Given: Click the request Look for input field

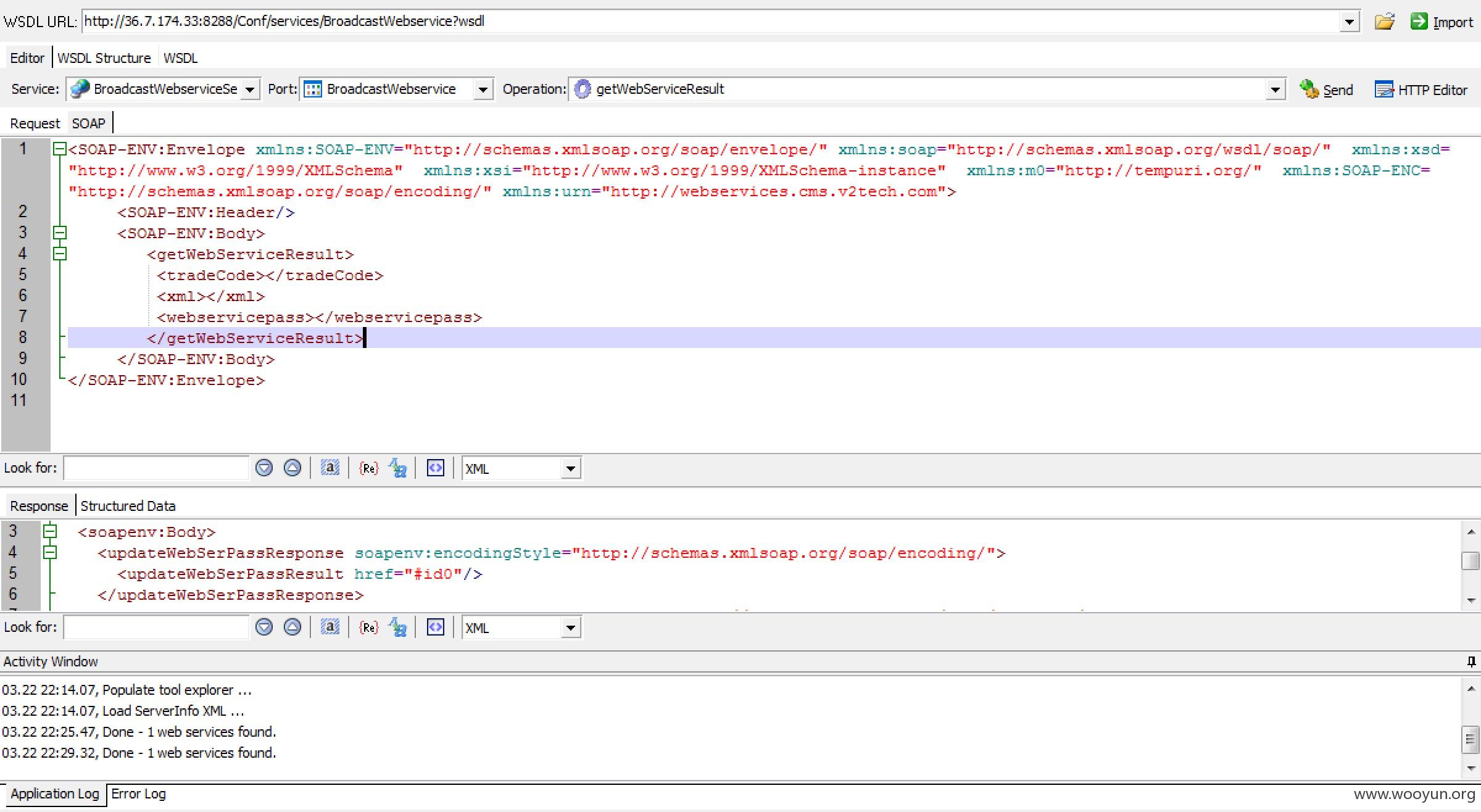Looking at the screenshot, I should tap(156, 468).
